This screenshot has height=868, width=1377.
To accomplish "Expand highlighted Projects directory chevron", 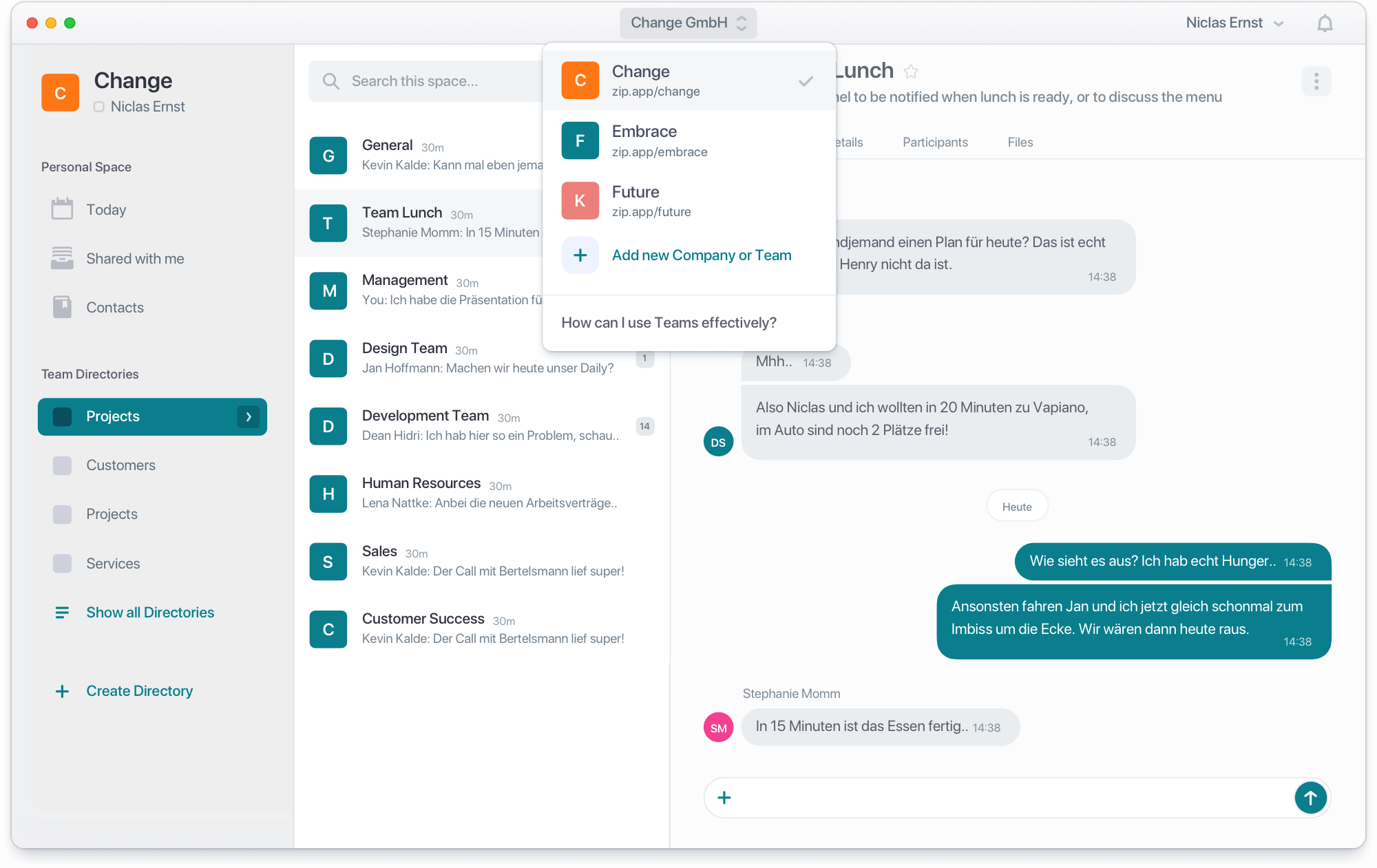I will (249, 416).
